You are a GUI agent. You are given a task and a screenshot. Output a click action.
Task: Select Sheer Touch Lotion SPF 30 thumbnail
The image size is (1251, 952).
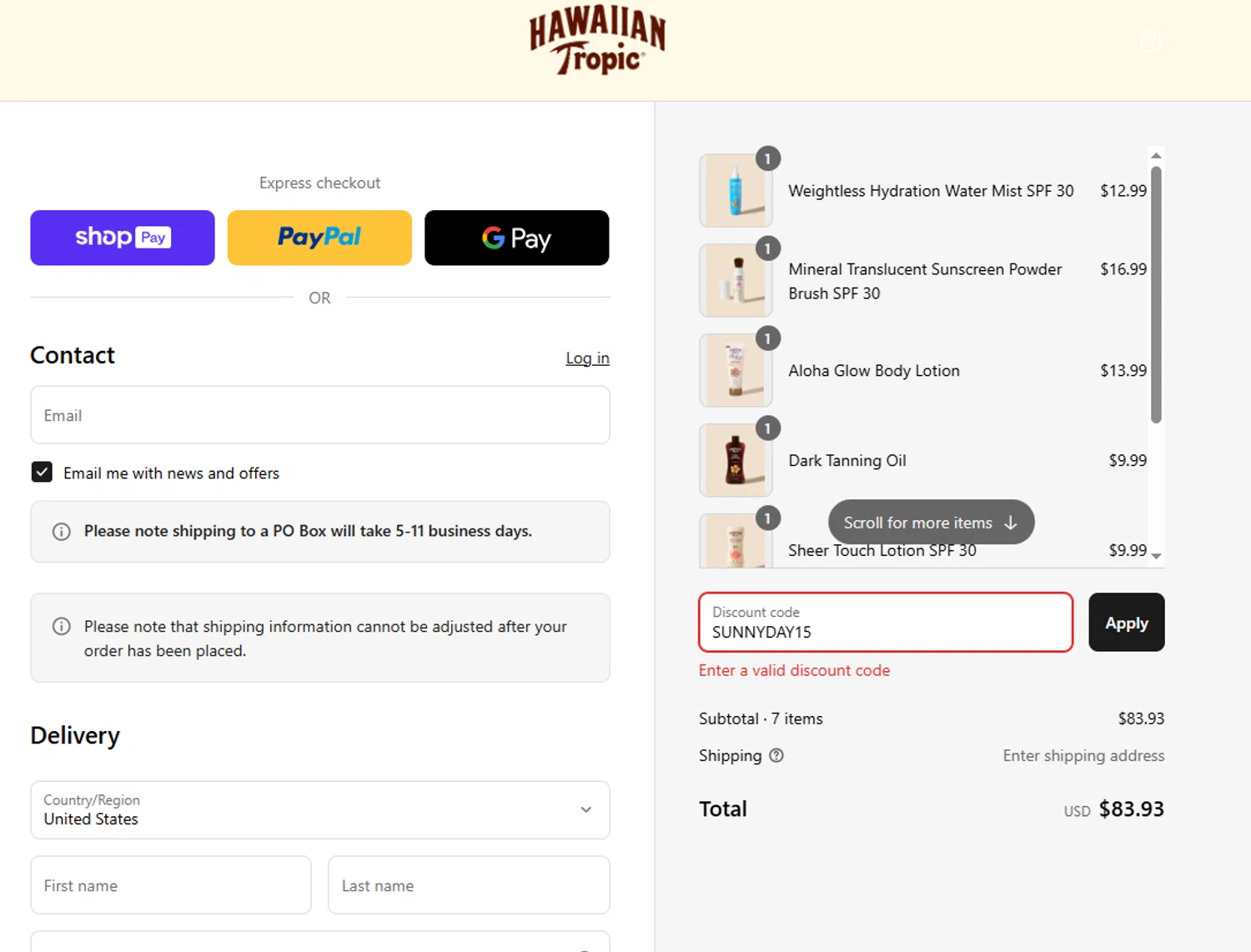click(736, 541)
